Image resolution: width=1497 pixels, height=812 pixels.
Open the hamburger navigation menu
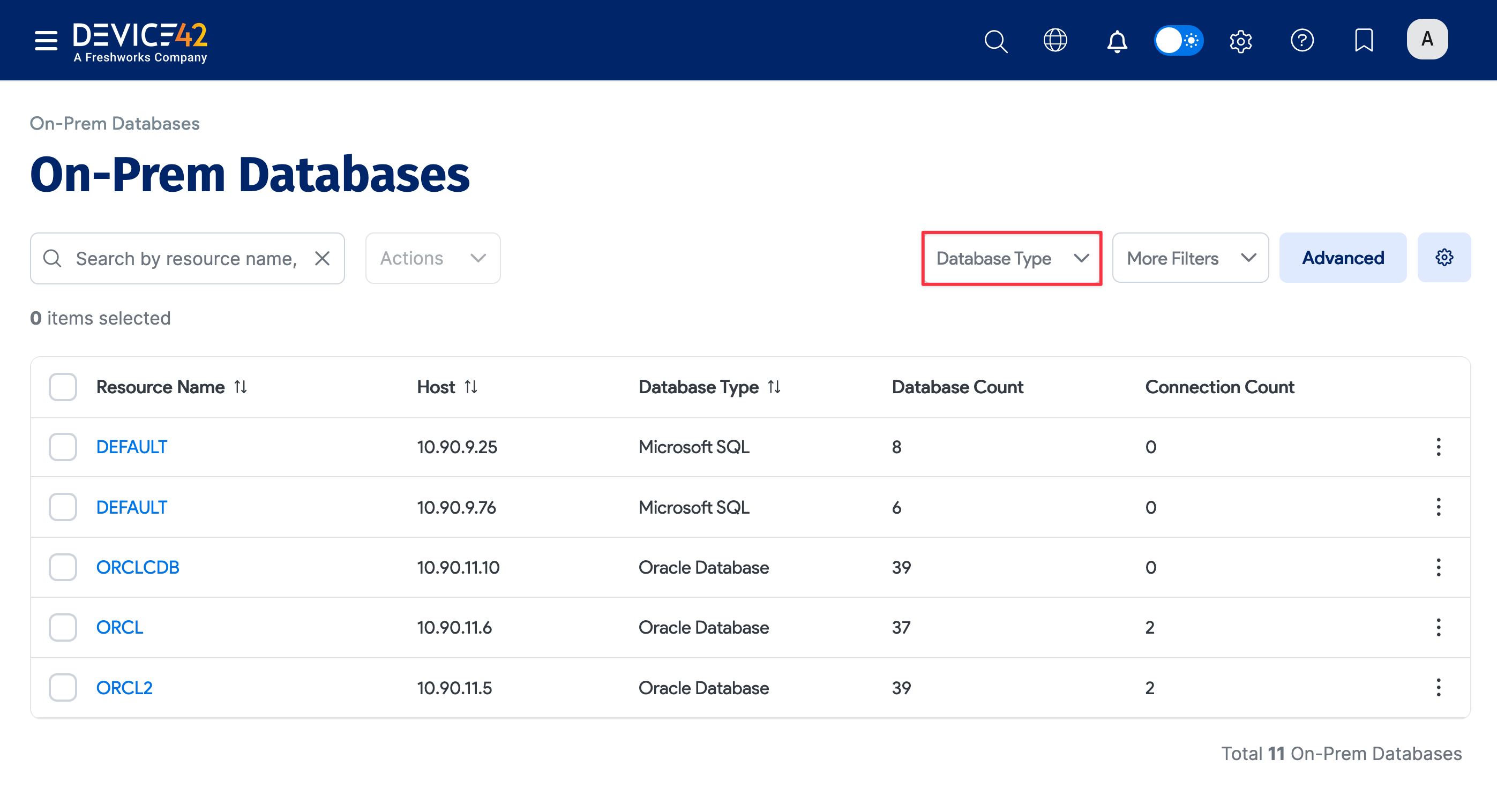[x=46, y=41]
